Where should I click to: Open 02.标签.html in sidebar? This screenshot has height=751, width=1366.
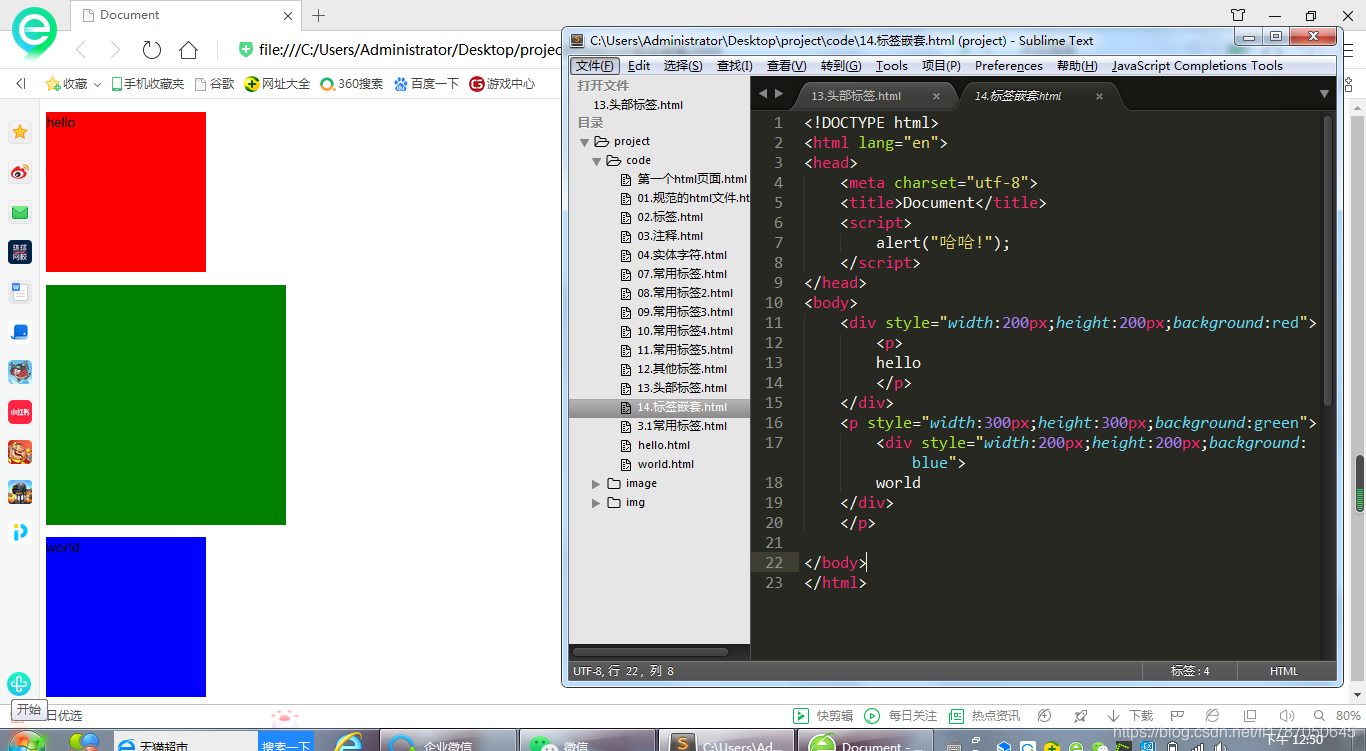pyautogui.click(x=670, y=217)
